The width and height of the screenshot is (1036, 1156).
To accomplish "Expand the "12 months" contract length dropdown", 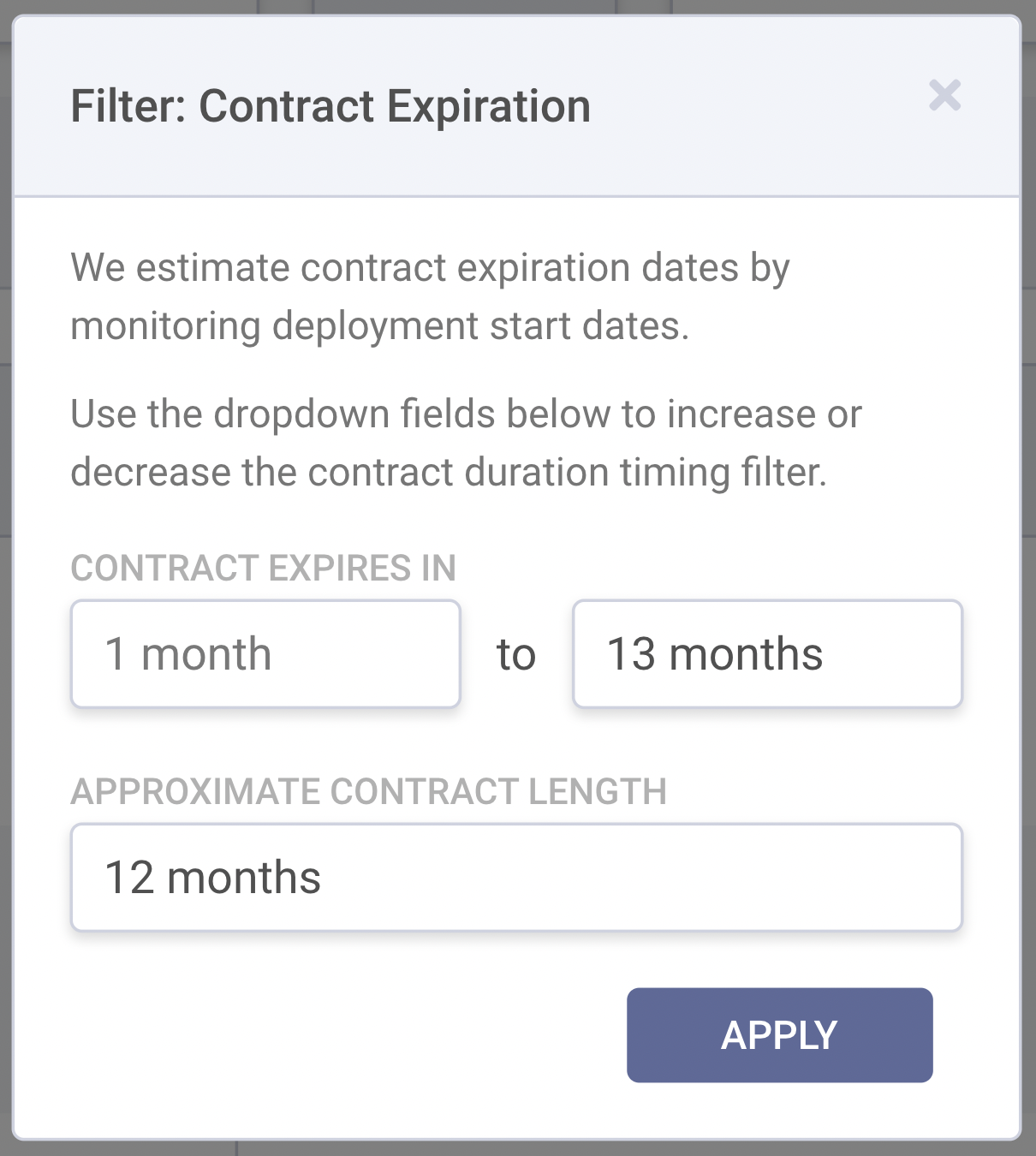I will pyautogui.click(x=516, y=878).
